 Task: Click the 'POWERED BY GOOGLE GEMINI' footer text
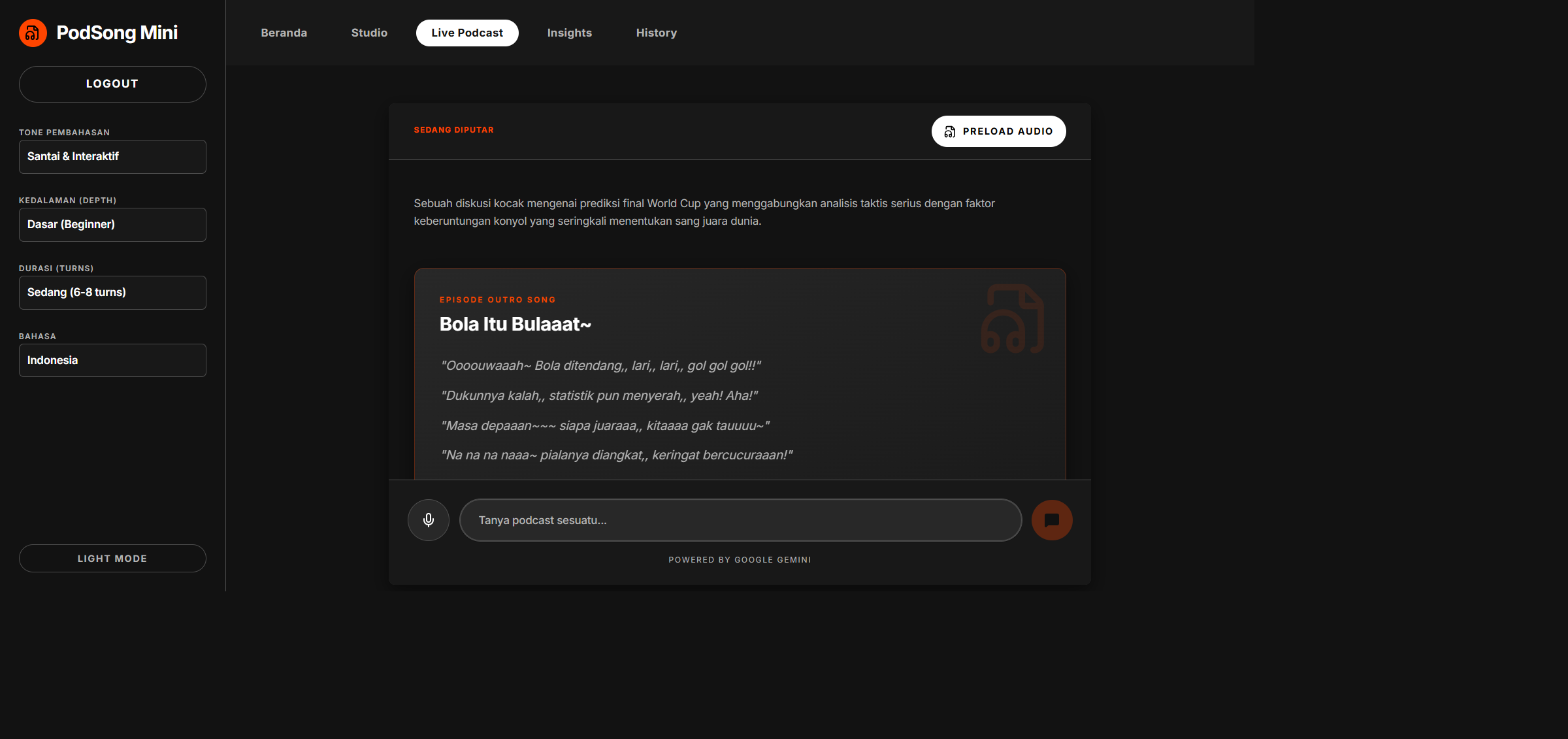(740, 560)
